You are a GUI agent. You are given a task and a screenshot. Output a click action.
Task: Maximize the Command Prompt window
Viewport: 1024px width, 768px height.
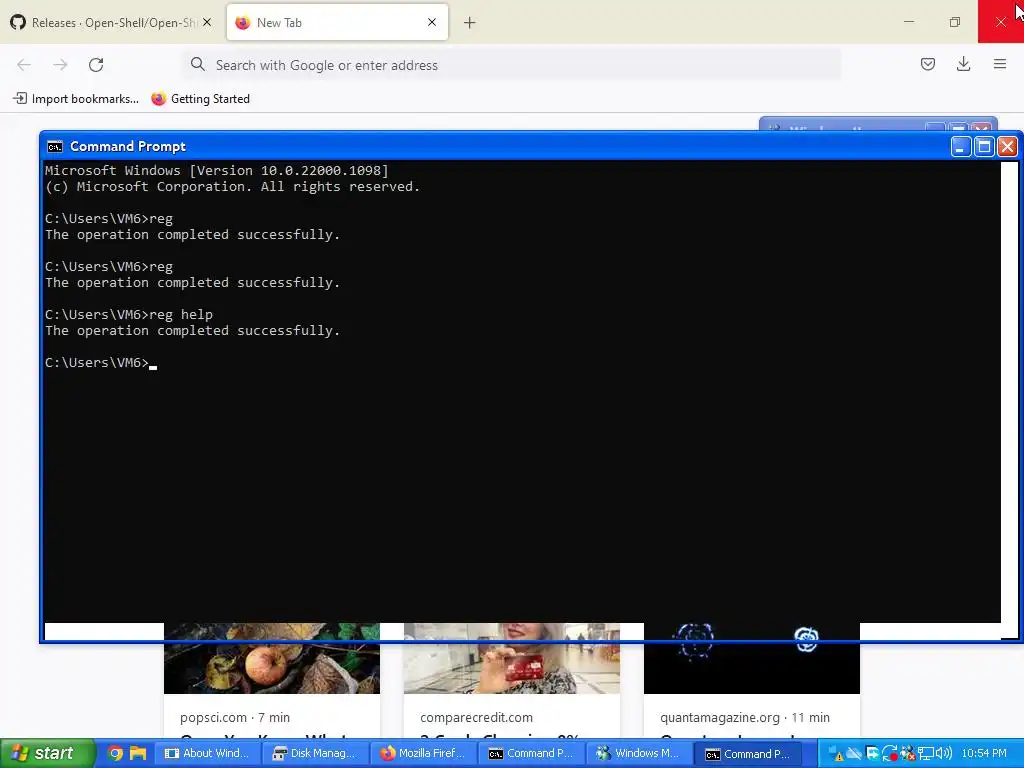pos(984,146)
